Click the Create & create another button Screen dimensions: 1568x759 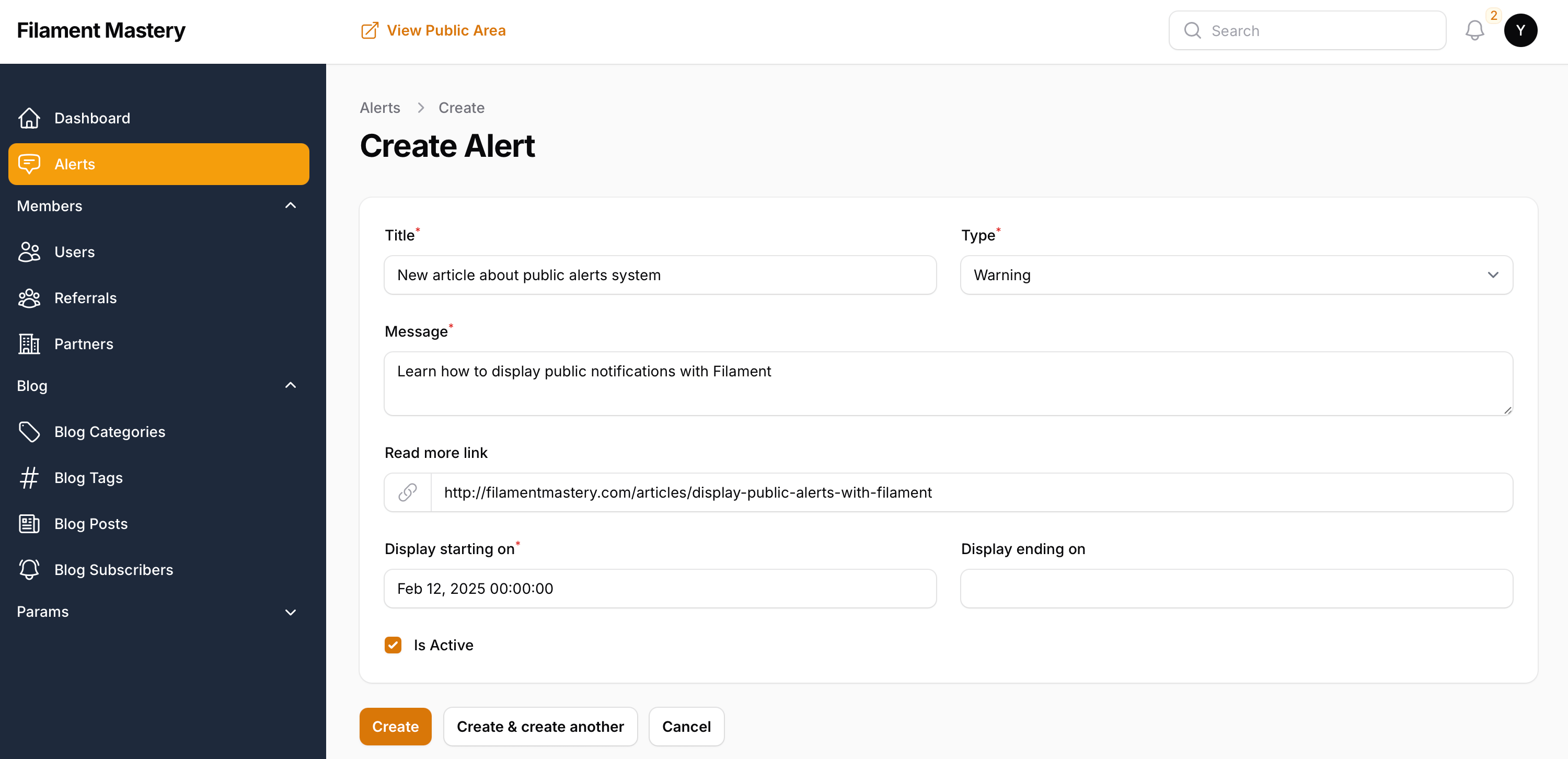(x=541, y=726)
